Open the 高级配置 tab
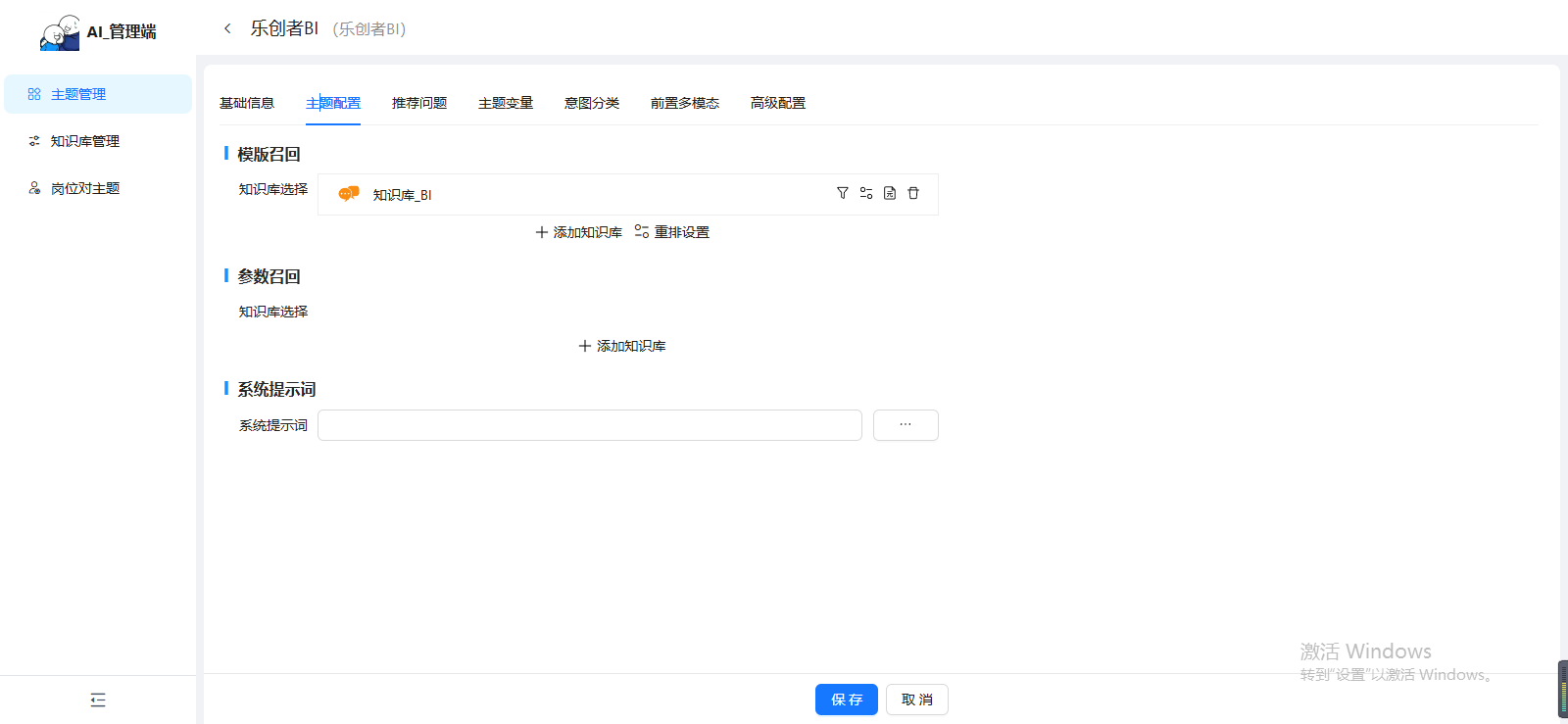This screenshot has height=724, width=1568. 778,103
